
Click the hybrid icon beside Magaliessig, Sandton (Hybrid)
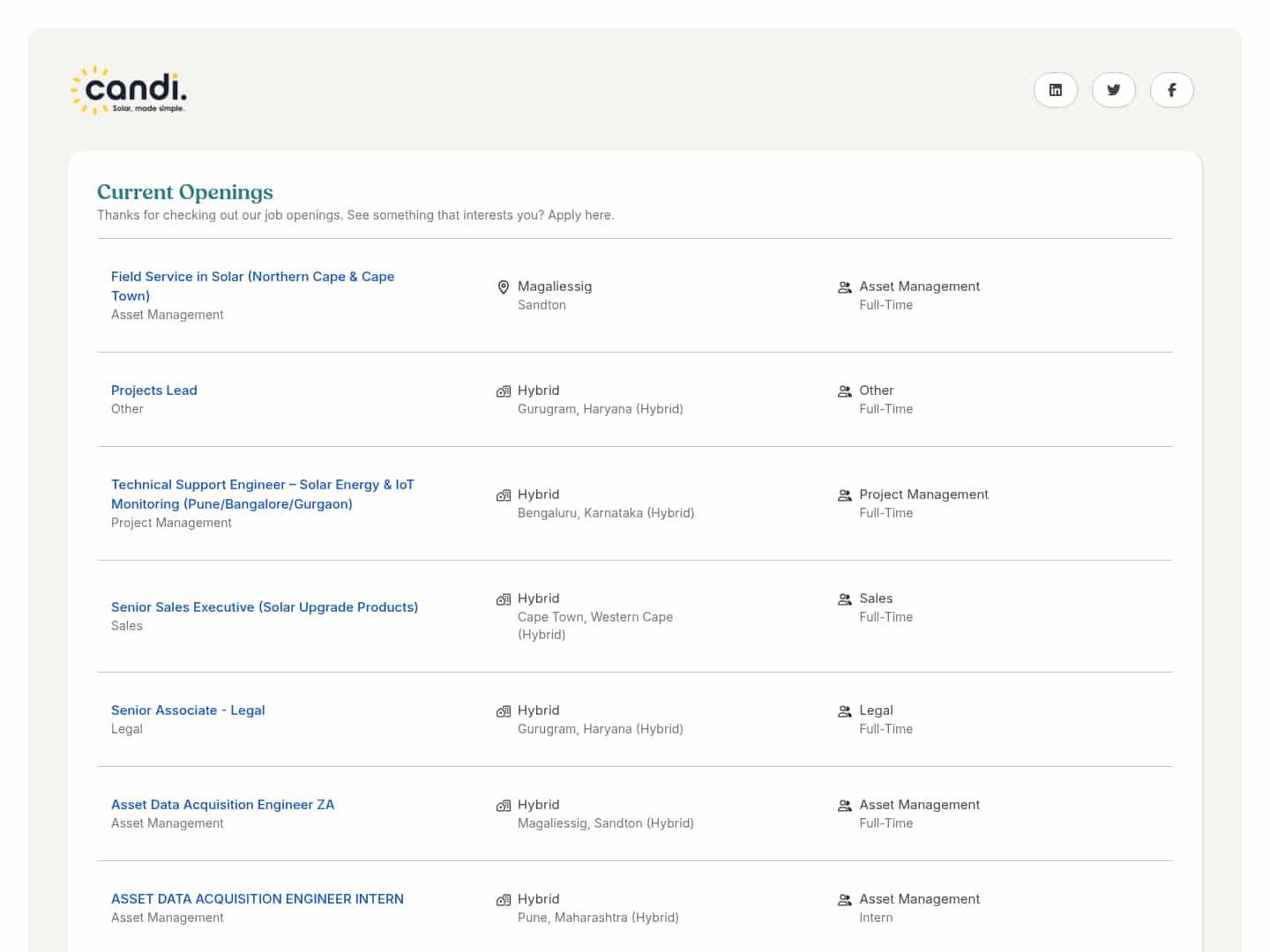[x=504, y=806]
